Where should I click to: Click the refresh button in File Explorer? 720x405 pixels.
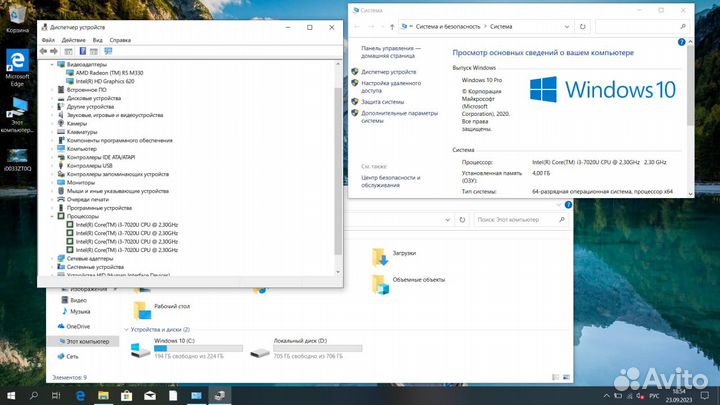coord(462,220)
